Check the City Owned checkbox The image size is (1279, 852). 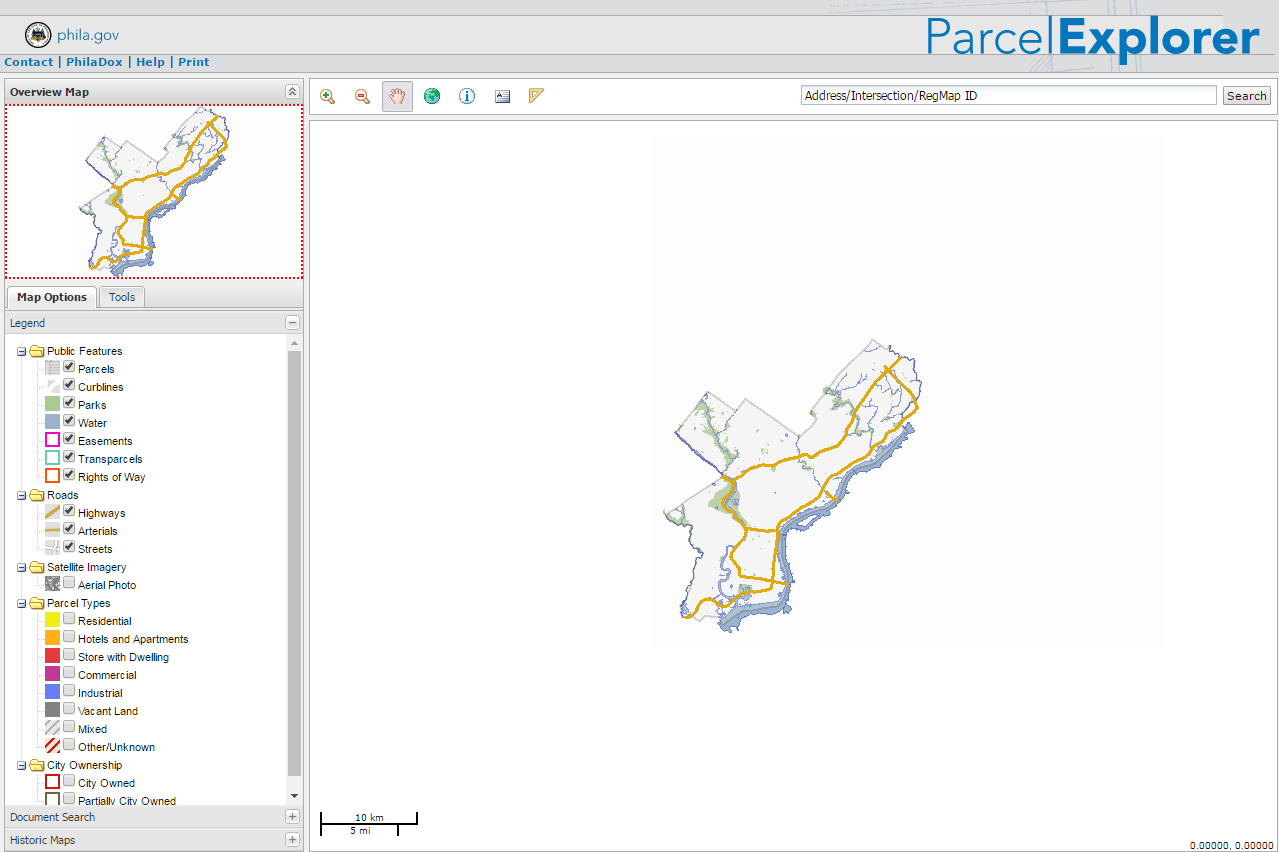pos(69,781)
